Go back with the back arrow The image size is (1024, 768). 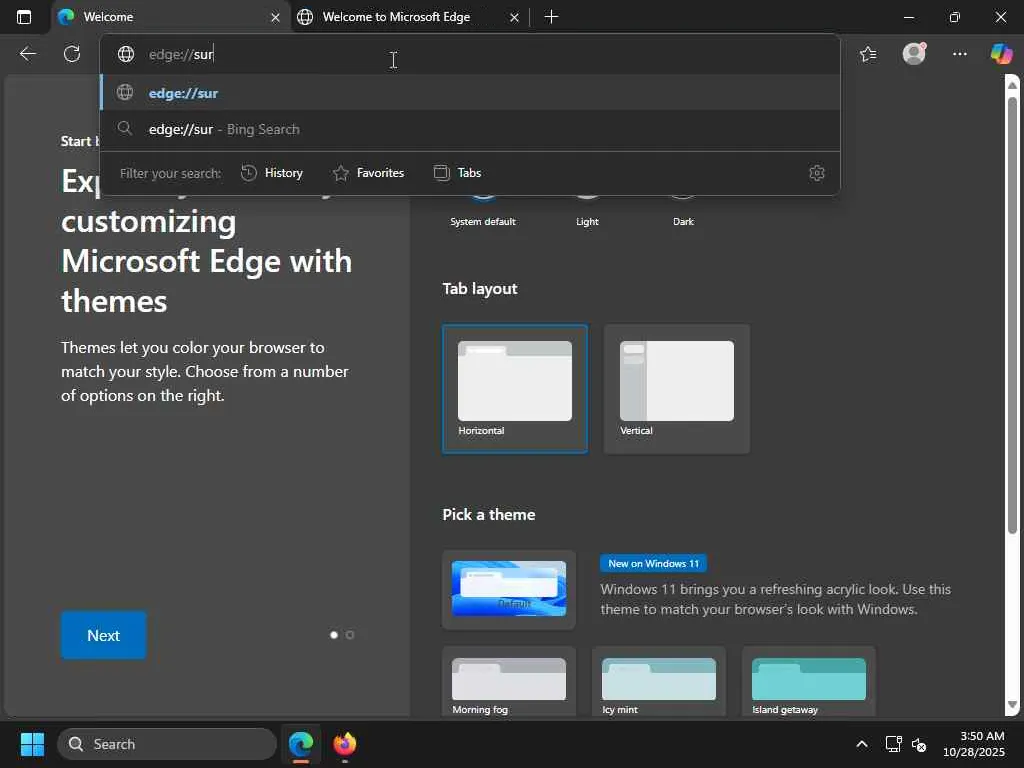pos(27,54)
